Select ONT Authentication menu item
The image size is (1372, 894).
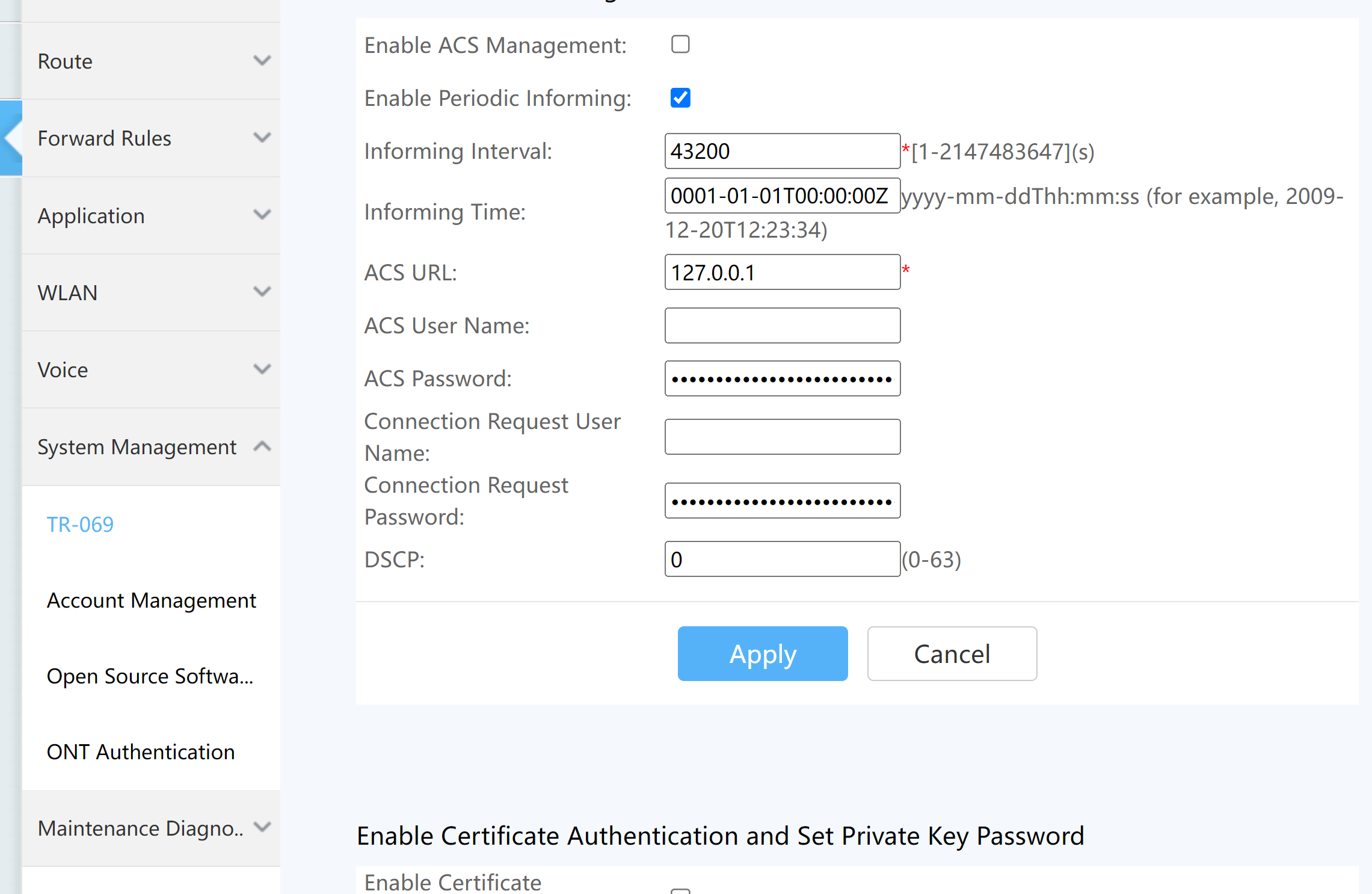click(140, 752)
